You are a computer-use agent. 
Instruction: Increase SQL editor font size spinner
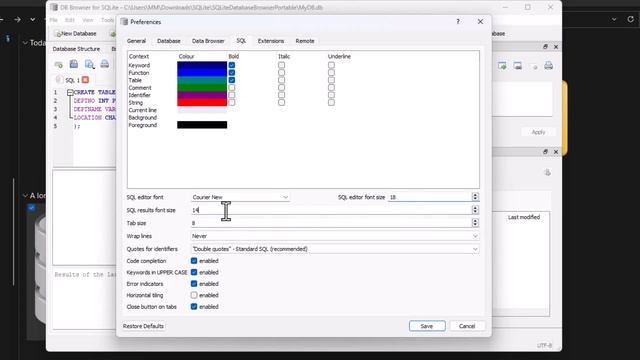tap(475, 195)
